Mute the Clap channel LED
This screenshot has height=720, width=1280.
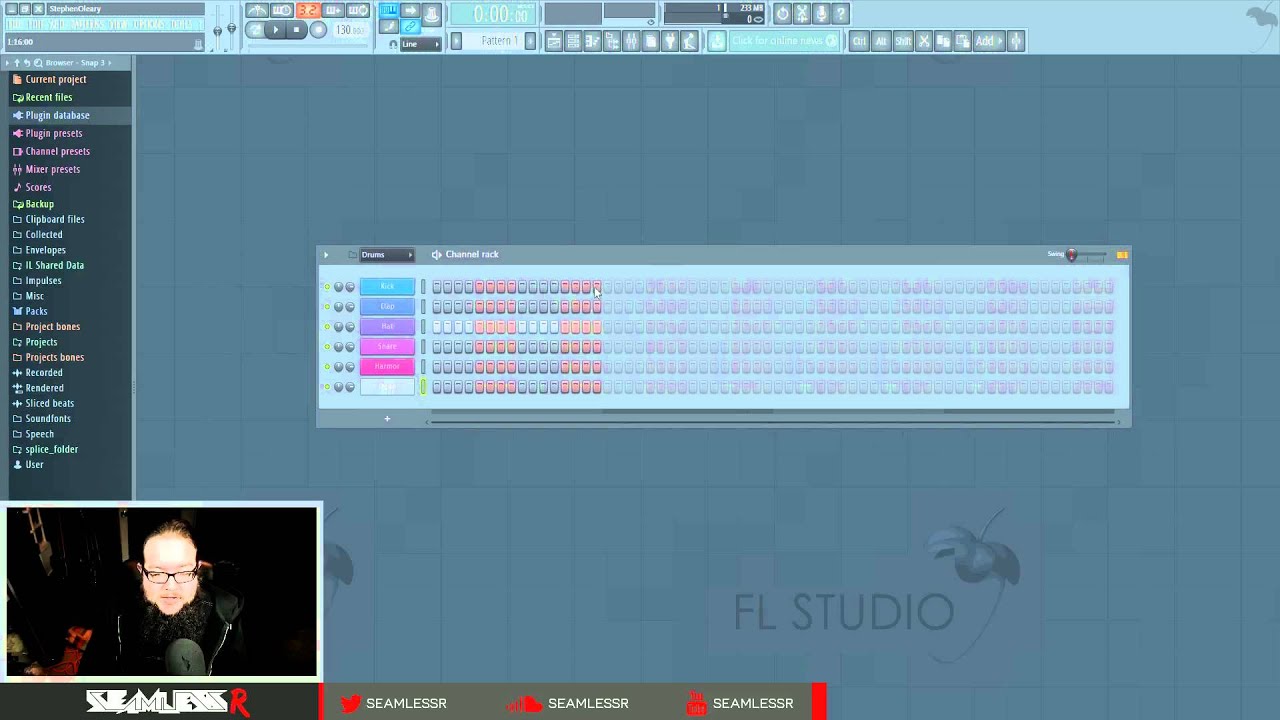[x=327, y=307]
